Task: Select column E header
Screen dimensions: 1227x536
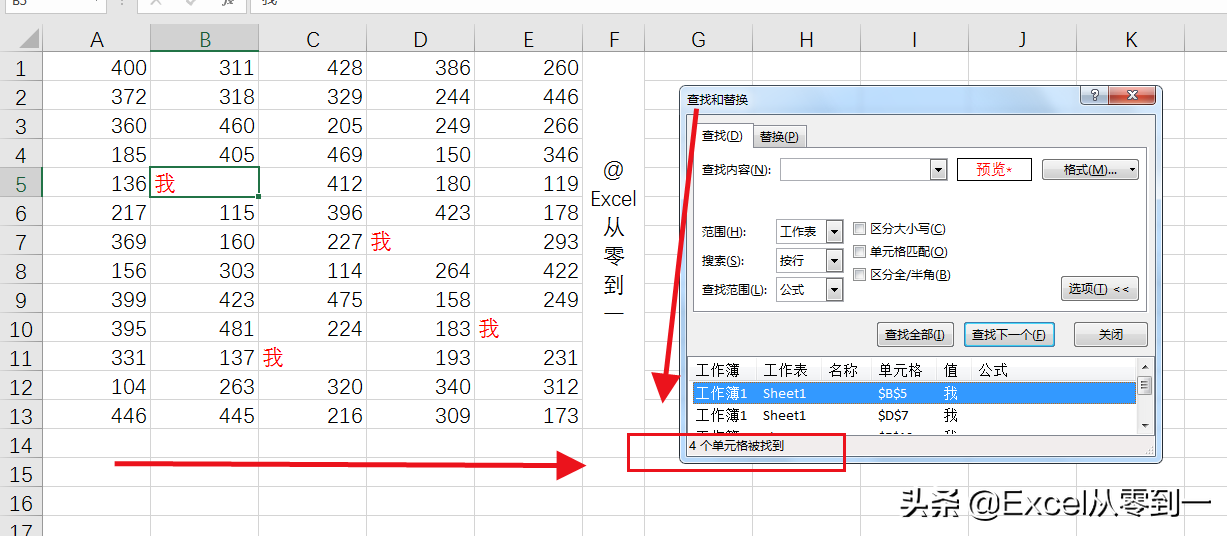Action: pyautogui.click(x=529, y=39)
